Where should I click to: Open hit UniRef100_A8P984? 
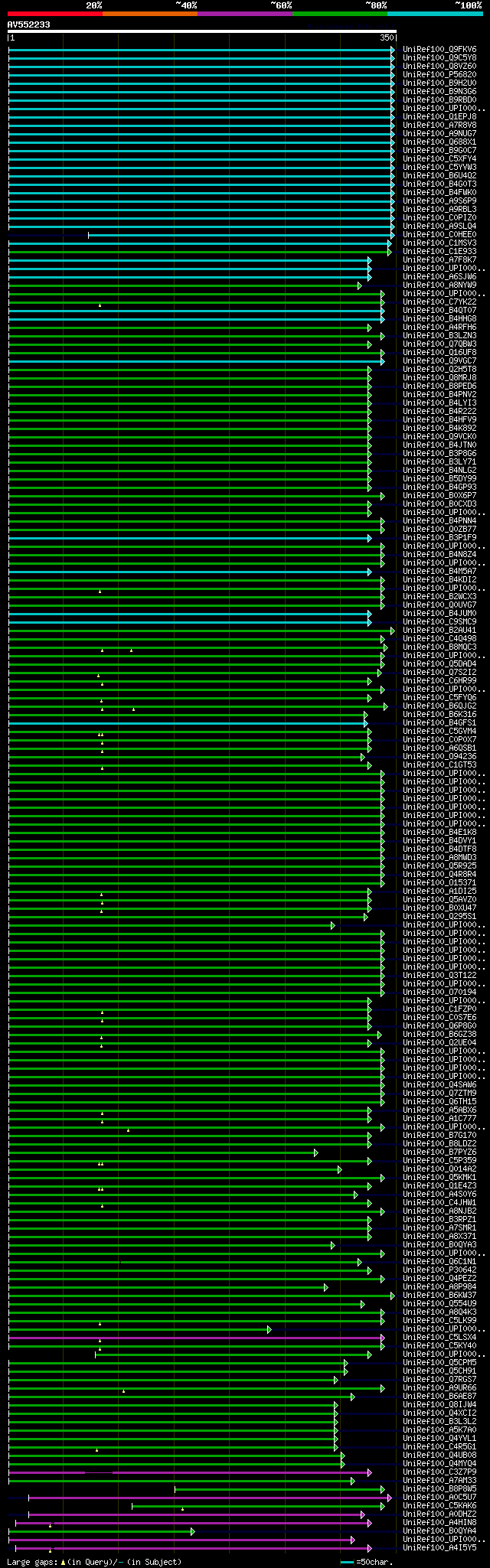pyautogui.click(x=439, y=1287)
